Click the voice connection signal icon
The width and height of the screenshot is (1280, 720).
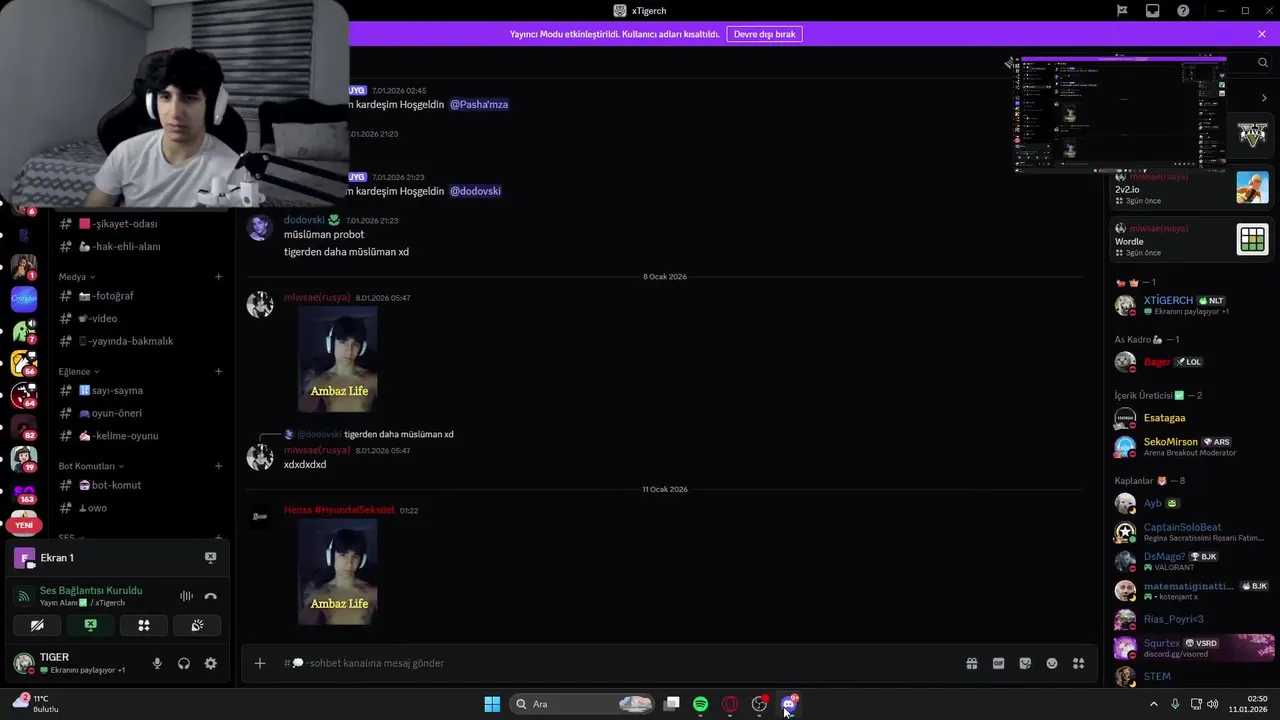(24, 596)
